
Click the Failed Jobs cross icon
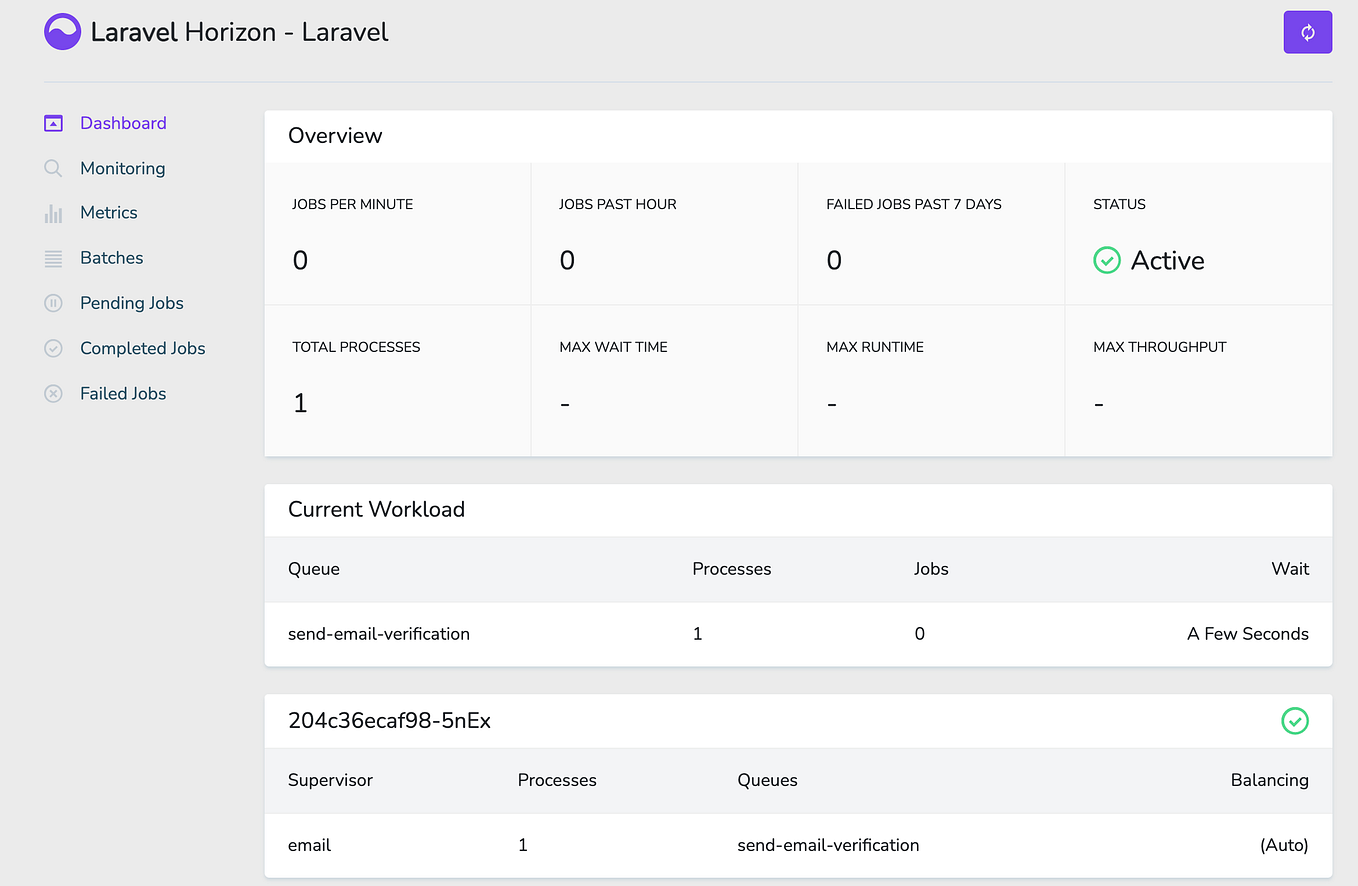tap(53, 394)
